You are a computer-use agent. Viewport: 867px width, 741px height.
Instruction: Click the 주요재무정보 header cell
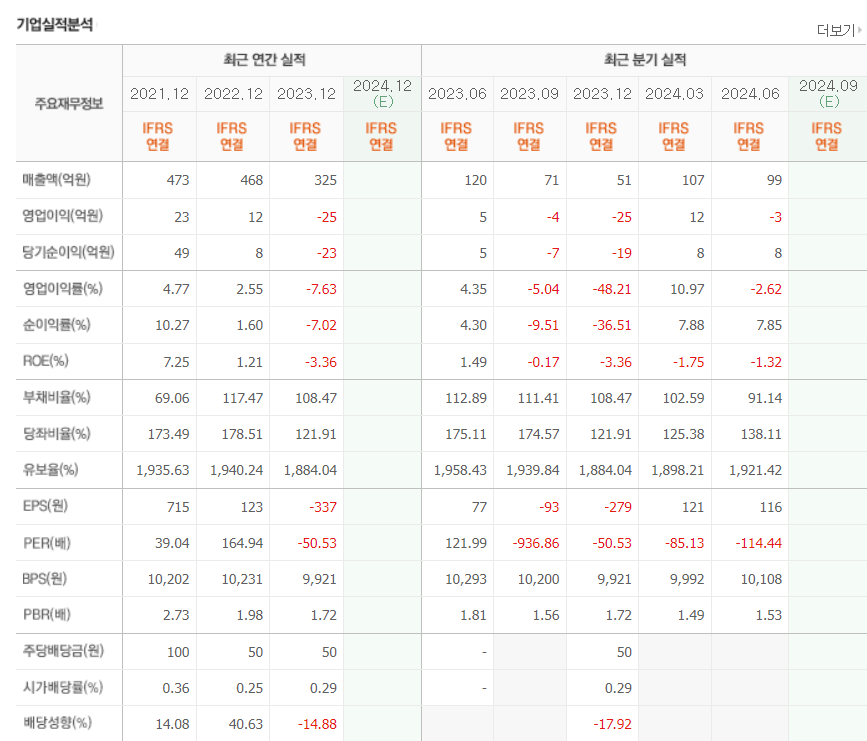click(69, 103)
